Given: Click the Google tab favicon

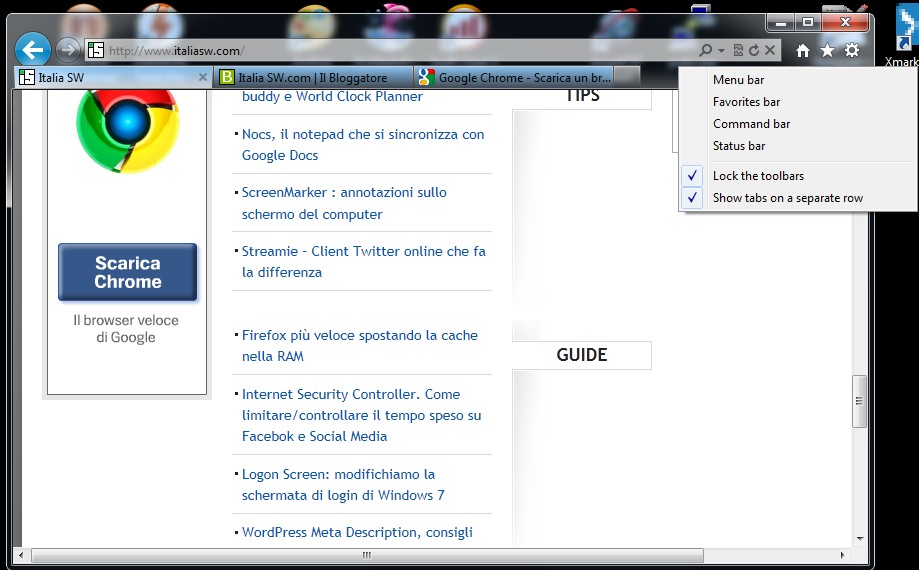Looking at the screenshot, I should coord(427,77).
